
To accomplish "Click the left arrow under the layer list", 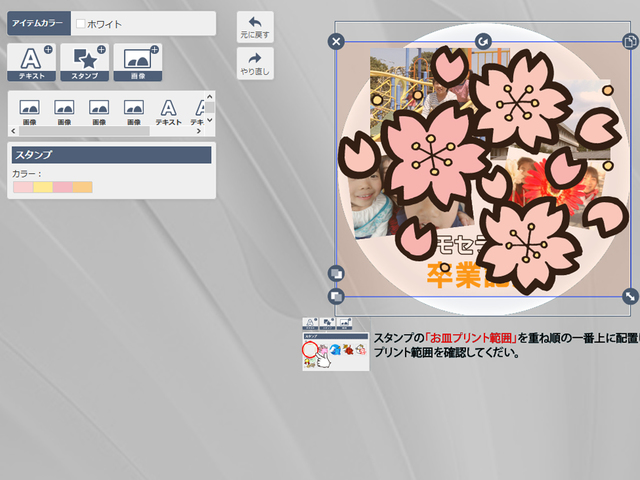I will 13,131.
